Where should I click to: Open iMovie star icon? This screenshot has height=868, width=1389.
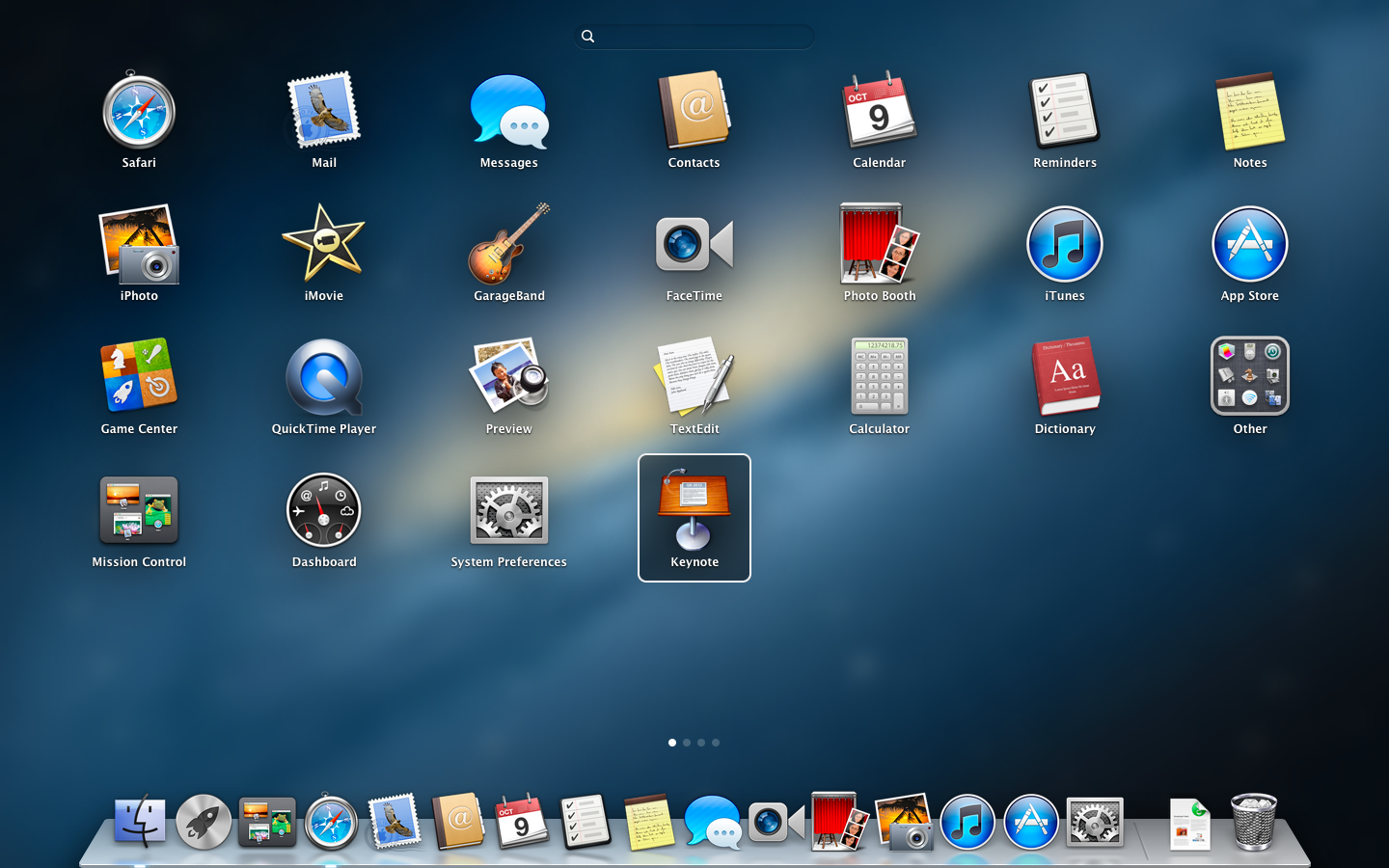point(324,244)
